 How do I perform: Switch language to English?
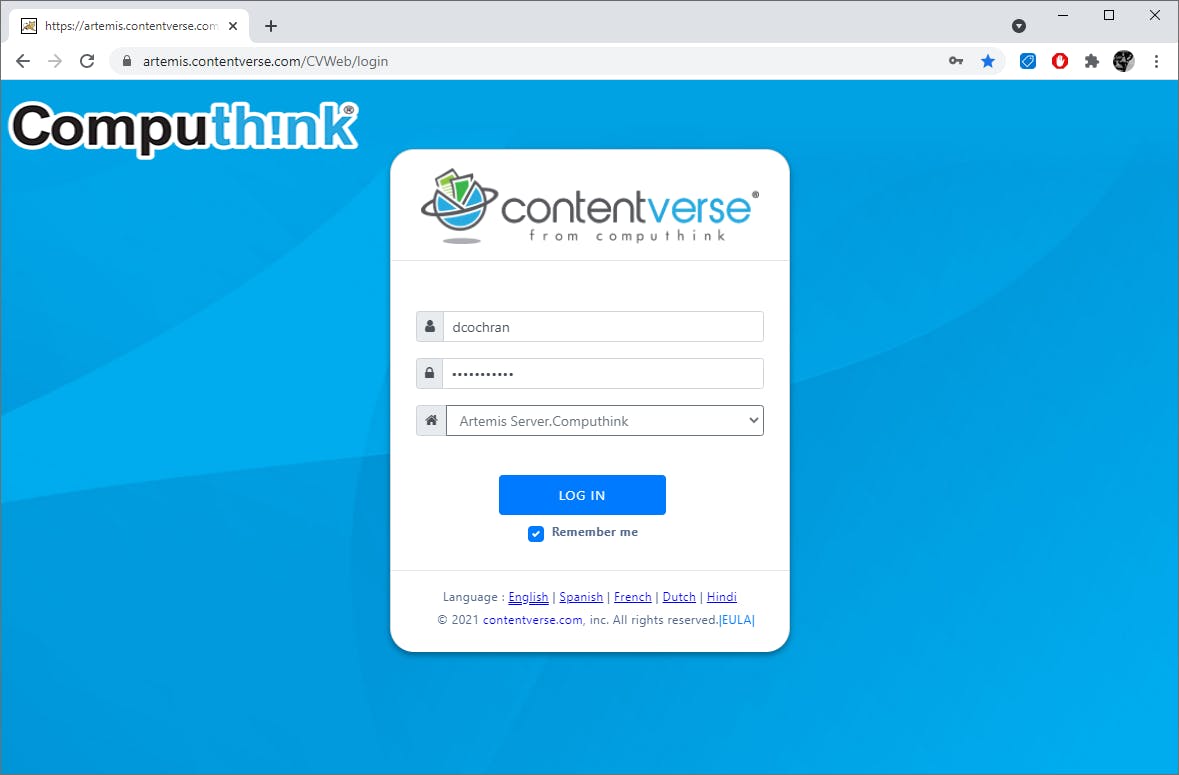pos(528,597)
